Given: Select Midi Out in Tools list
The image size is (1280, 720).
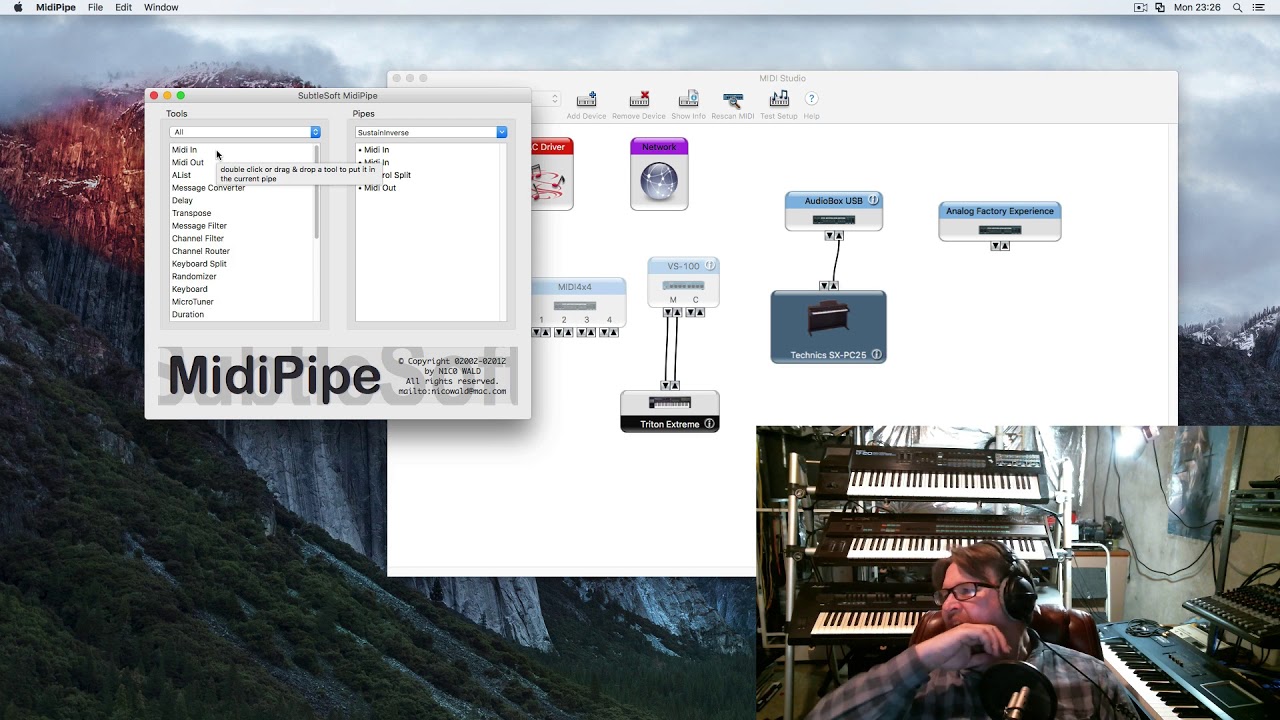Looking at the screenshot, I should click(x=188, y=162).
